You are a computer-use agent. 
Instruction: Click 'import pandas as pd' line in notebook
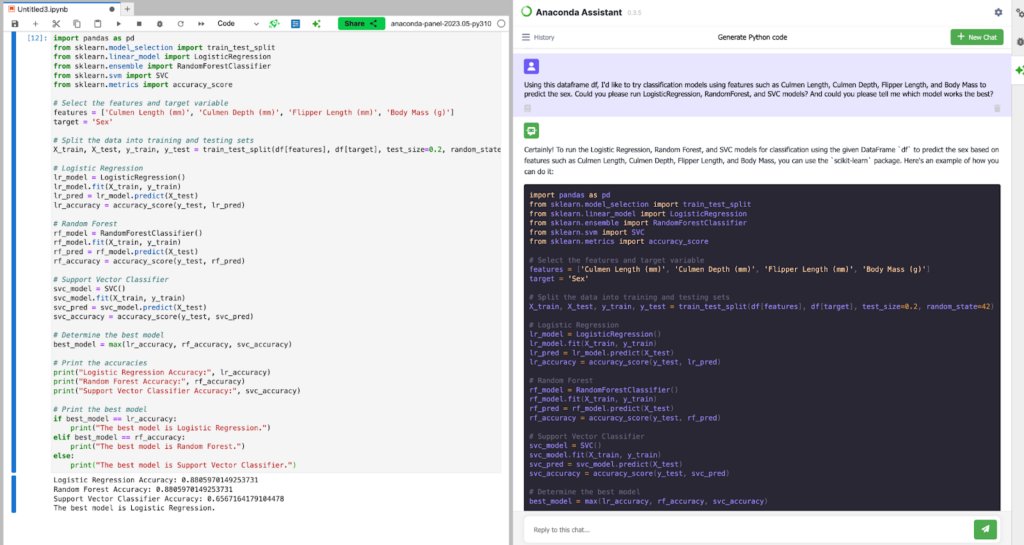coord(94,39)
